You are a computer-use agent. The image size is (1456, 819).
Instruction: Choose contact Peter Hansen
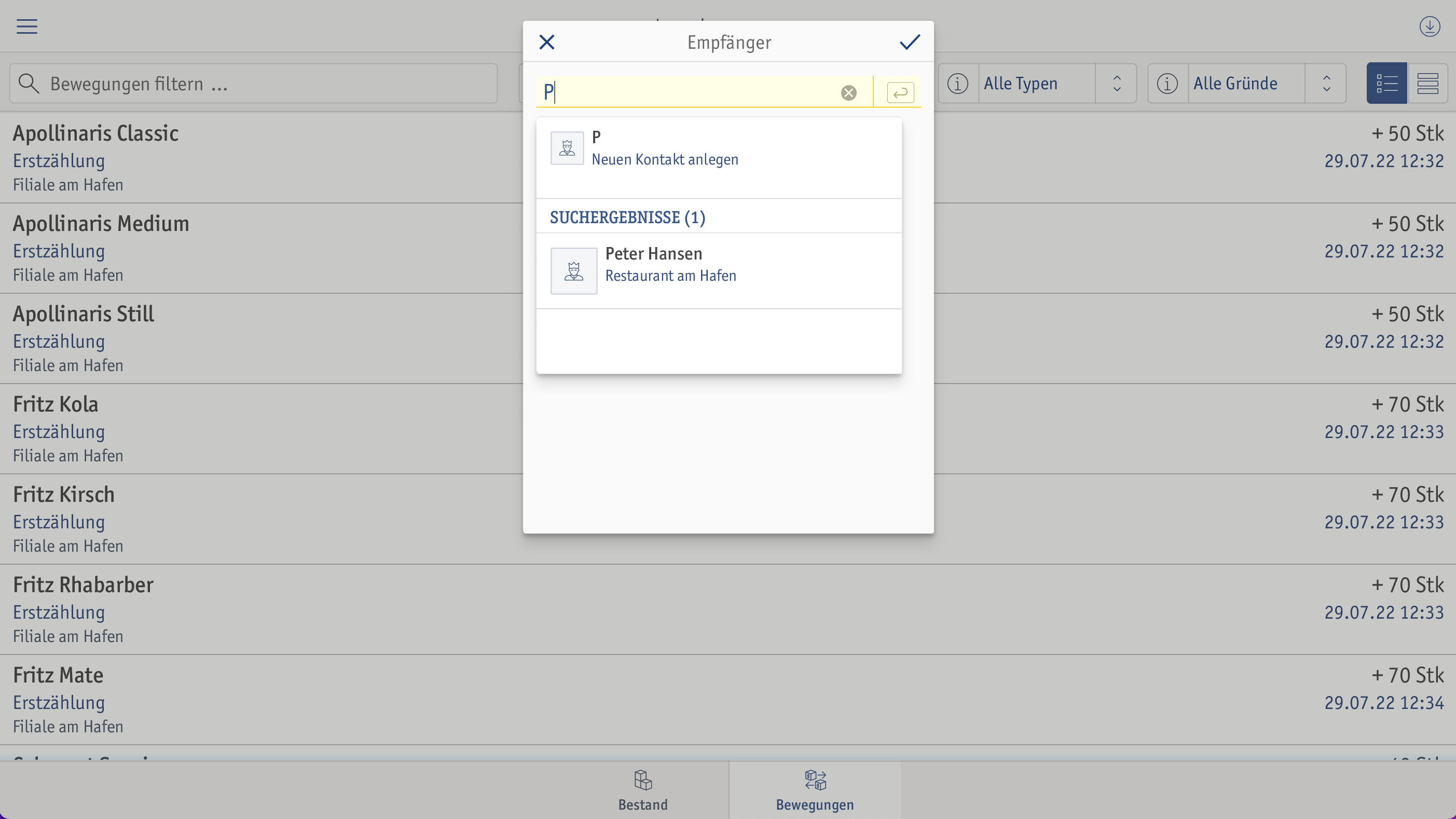pyautogui.click(x=719, y=271)
